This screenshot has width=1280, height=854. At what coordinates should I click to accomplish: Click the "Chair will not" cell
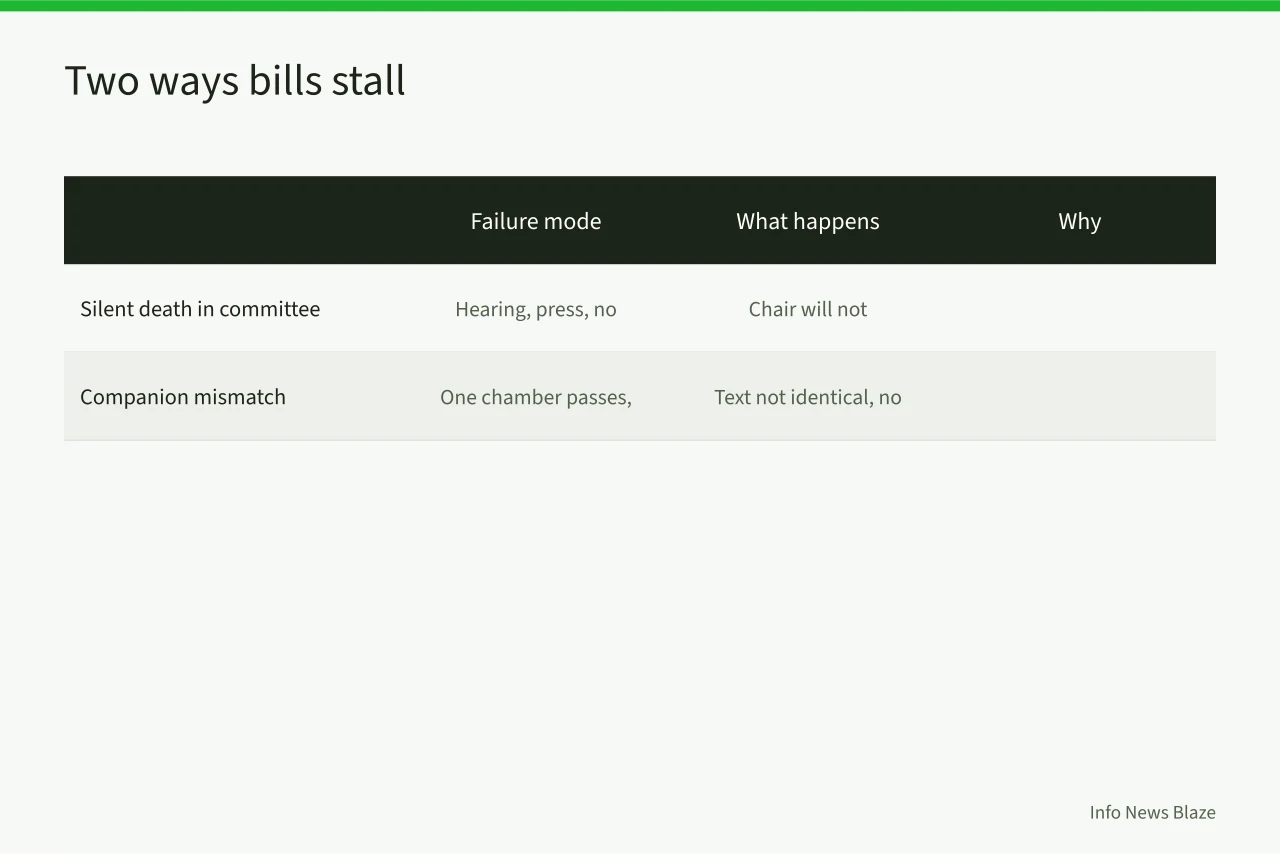808,309
